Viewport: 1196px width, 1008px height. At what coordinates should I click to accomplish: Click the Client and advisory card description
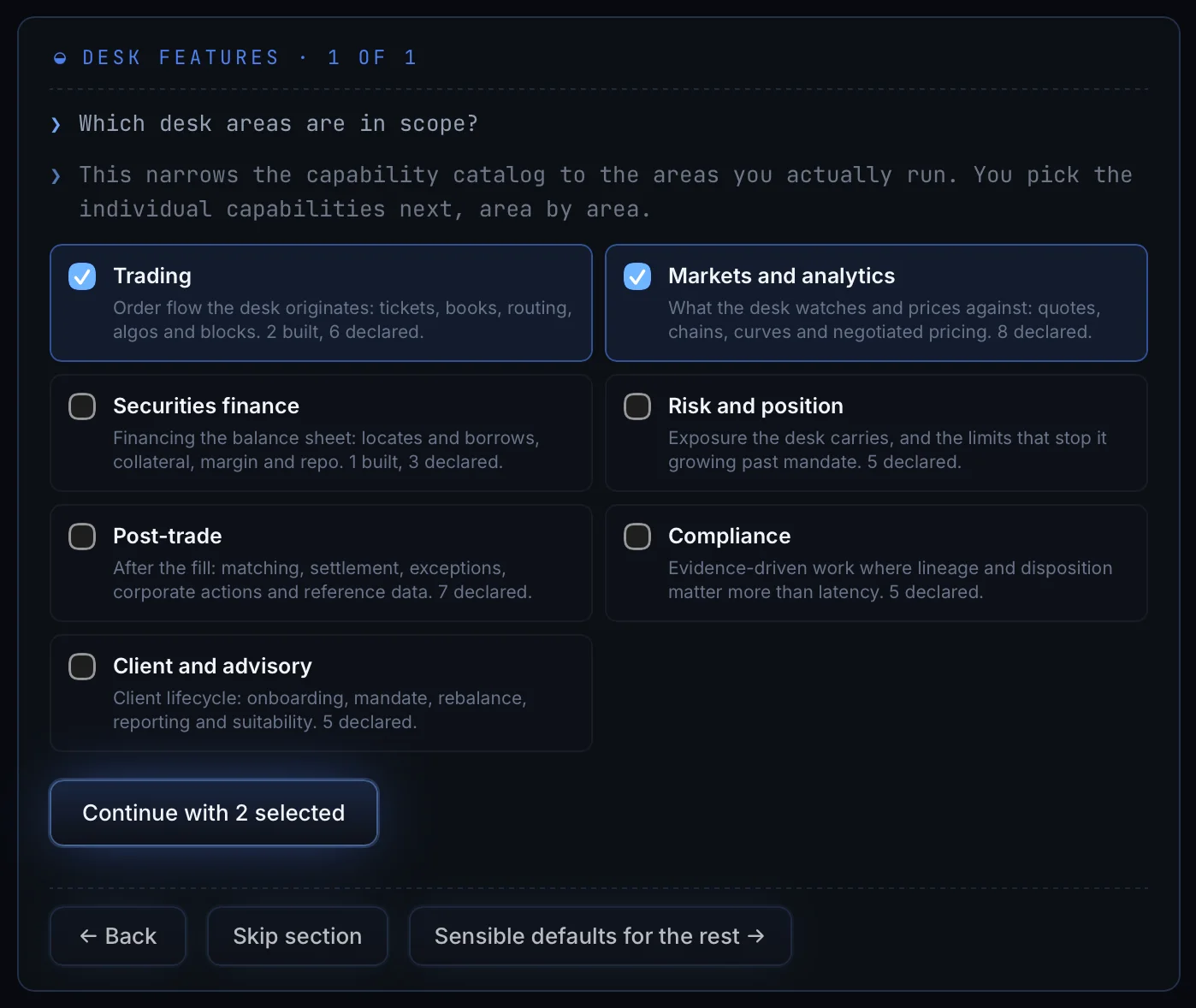pos(320,710)
